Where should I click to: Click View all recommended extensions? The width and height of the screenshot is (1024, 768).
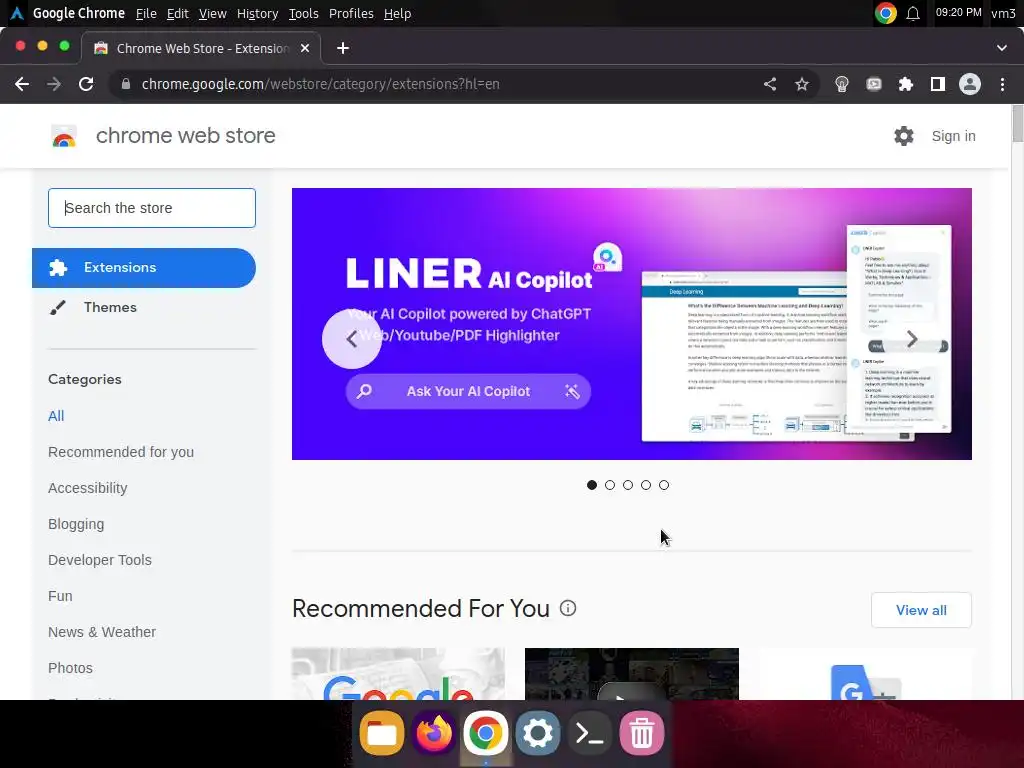[921, 610]
